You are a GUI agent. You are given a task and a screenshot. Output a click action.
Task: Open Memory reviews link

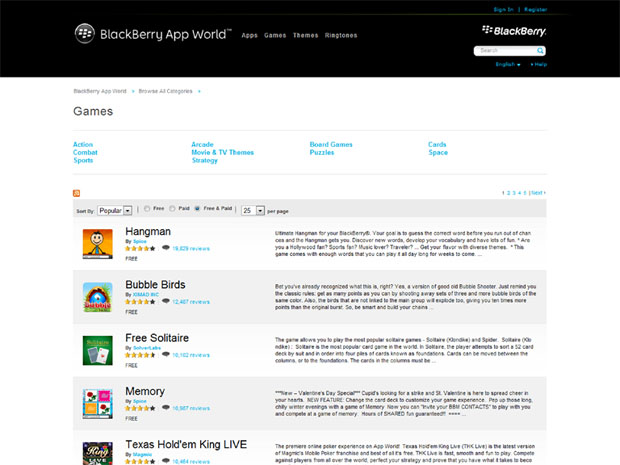[191, 408]
